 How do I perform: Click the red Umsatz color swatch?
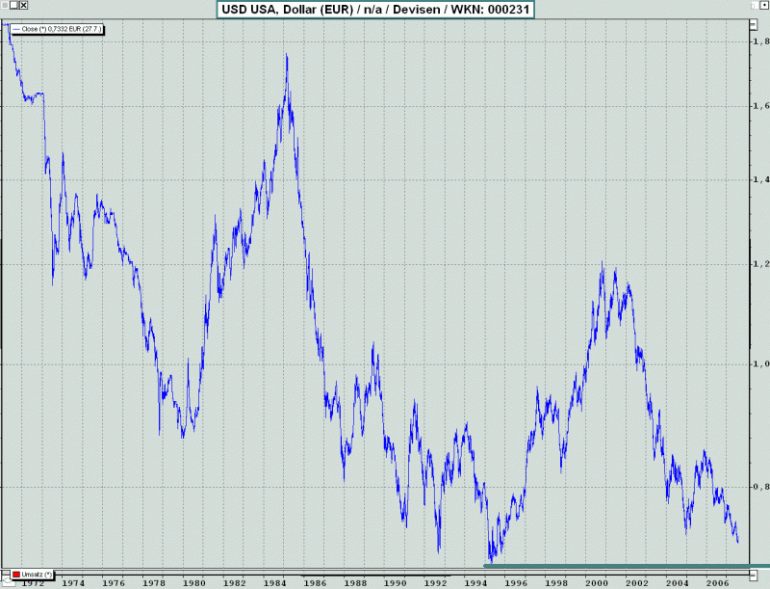coord(16,574)
